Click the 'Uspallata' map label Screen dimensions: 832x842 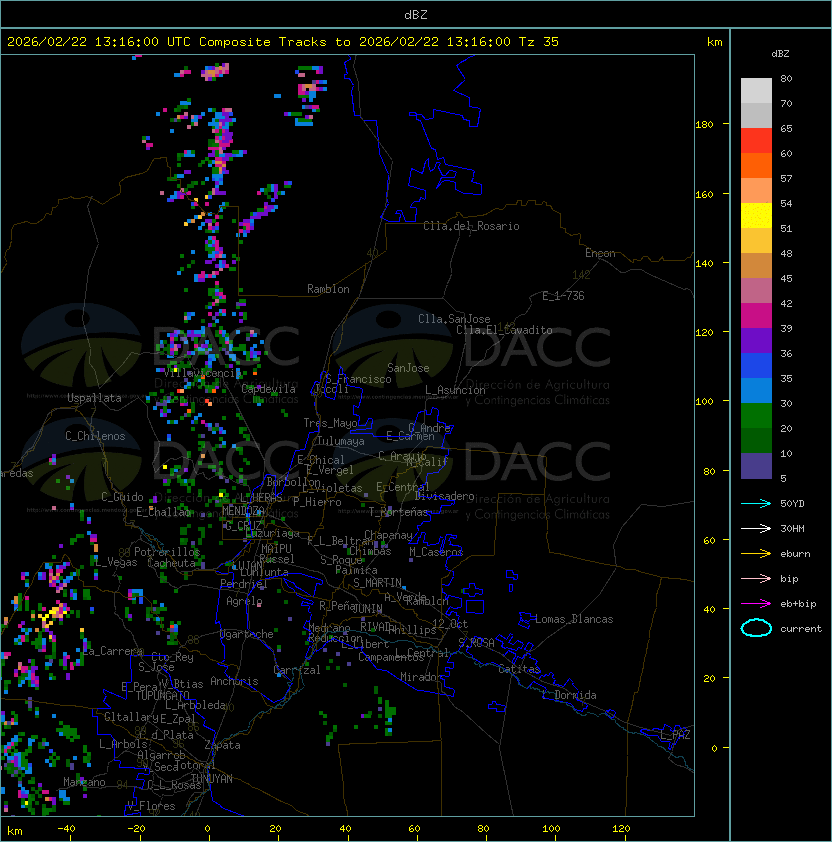[x=94, y=398]
